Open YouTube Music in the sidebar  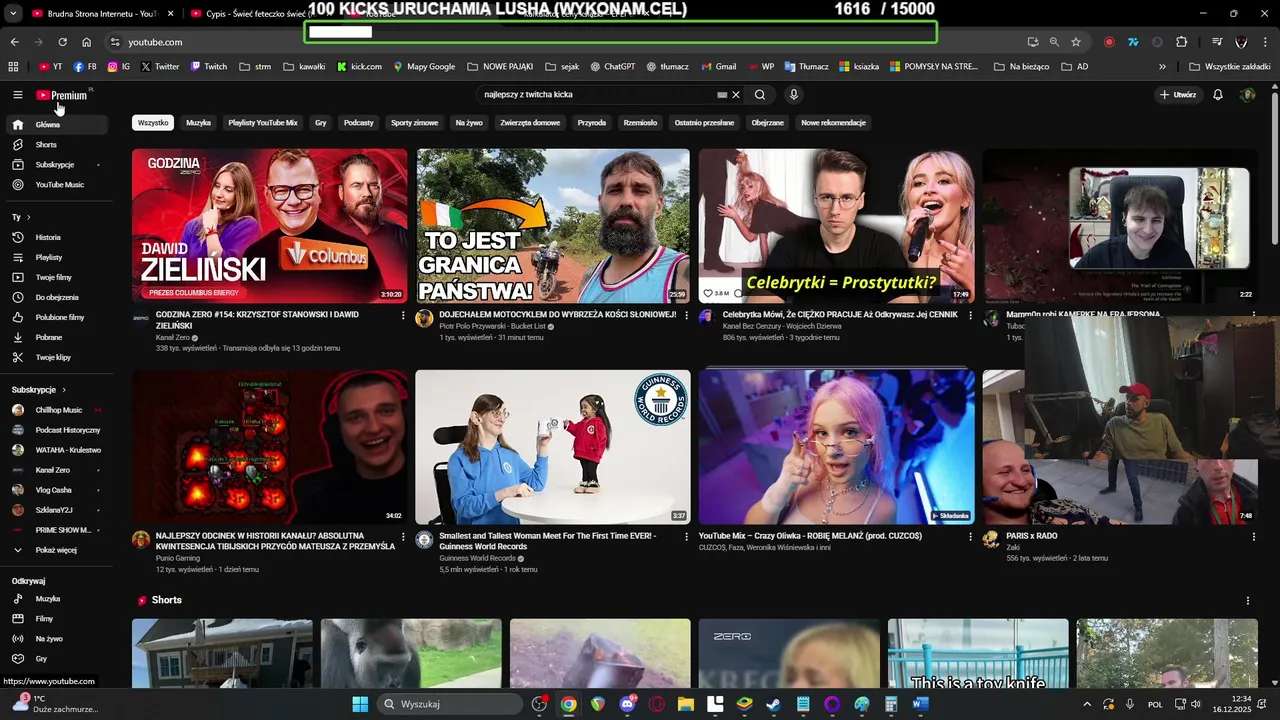[56, 185]
